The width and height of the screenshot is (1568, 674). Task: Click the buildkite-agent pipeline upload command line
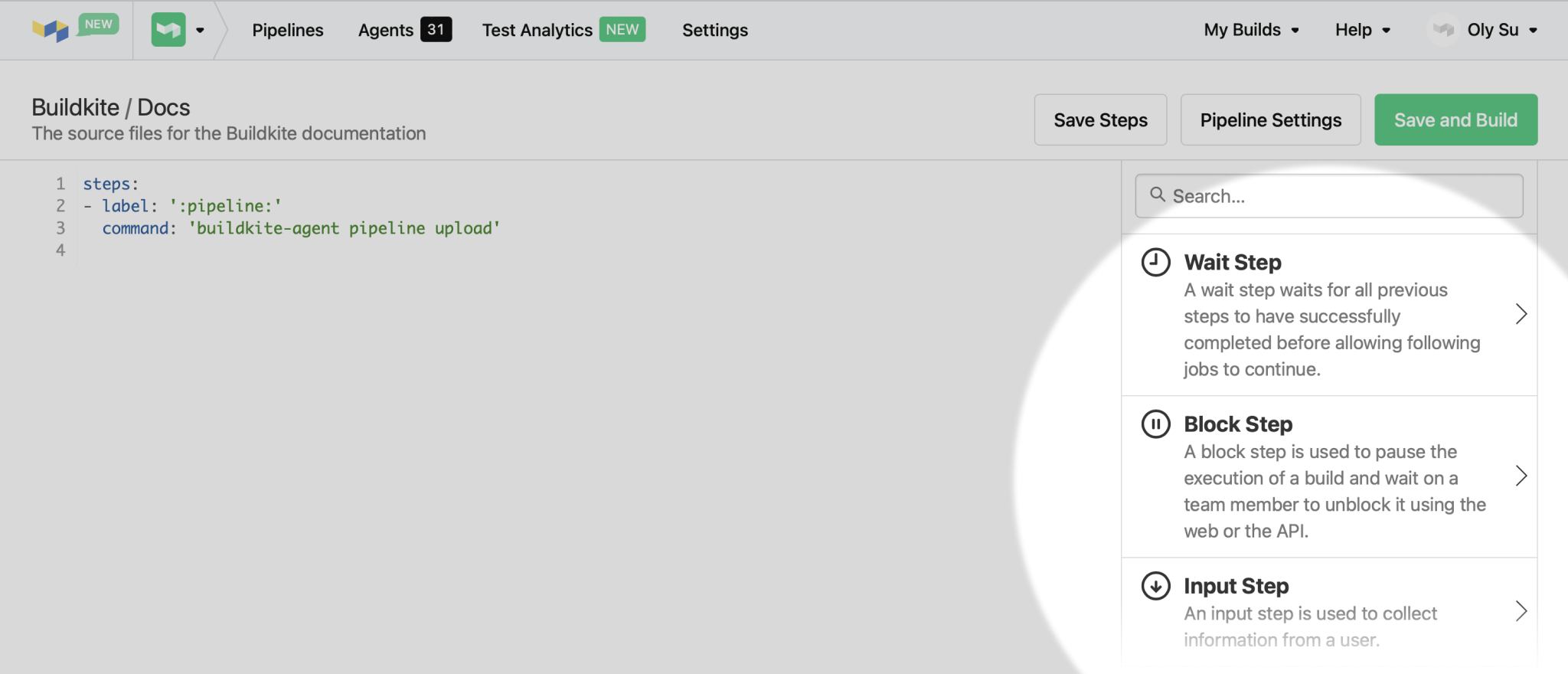coord(301,228)
